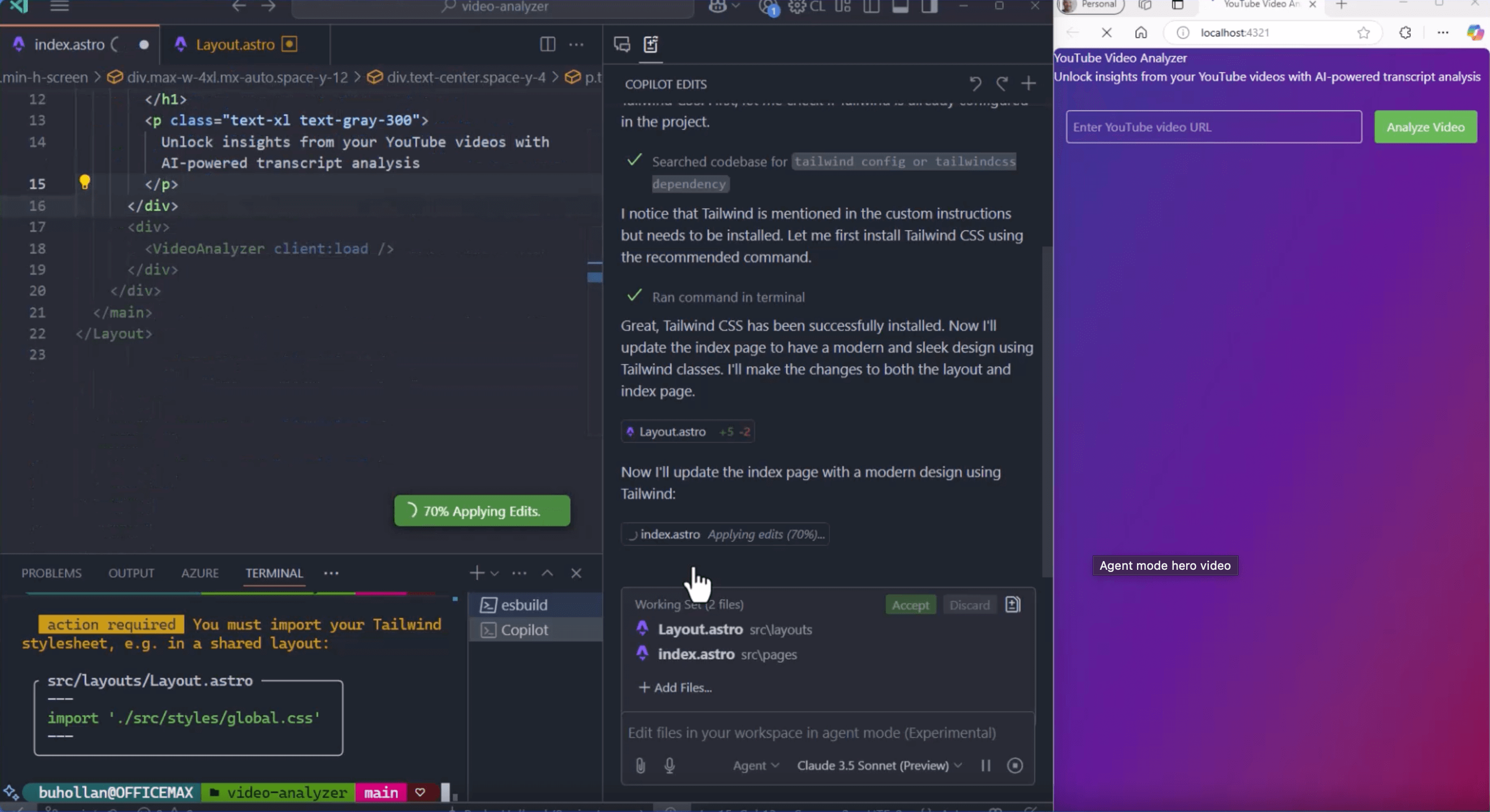The width and height of the screenshot is (1490, 812).
Task: Open the Layout.astro +5 -2 edit chip
Action: (x=688, y=431)
